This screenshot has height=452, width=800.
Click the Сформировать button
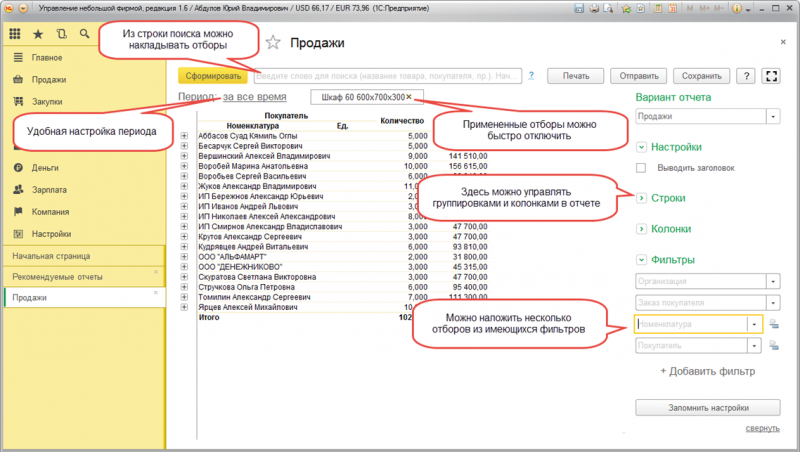[213, 76]
